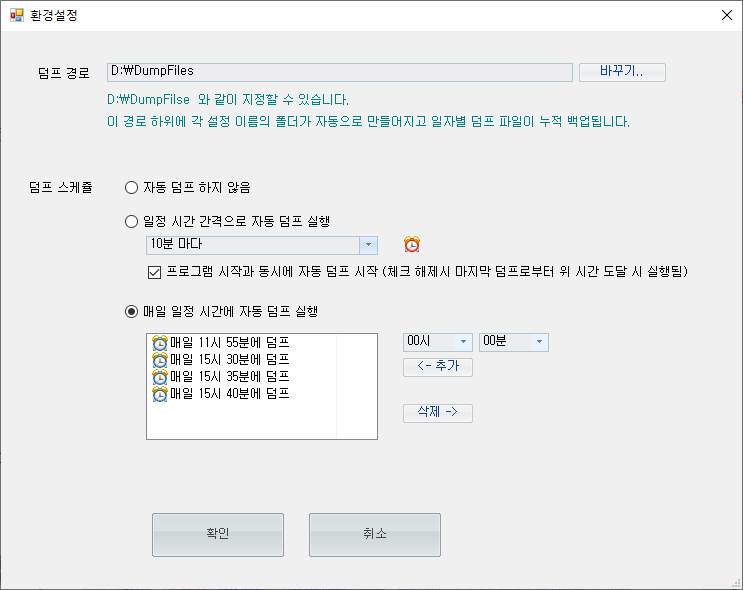Click the 덤프 경로 D:￦DumpFiles path field
743x590 pixels.
tap(340, 72)
